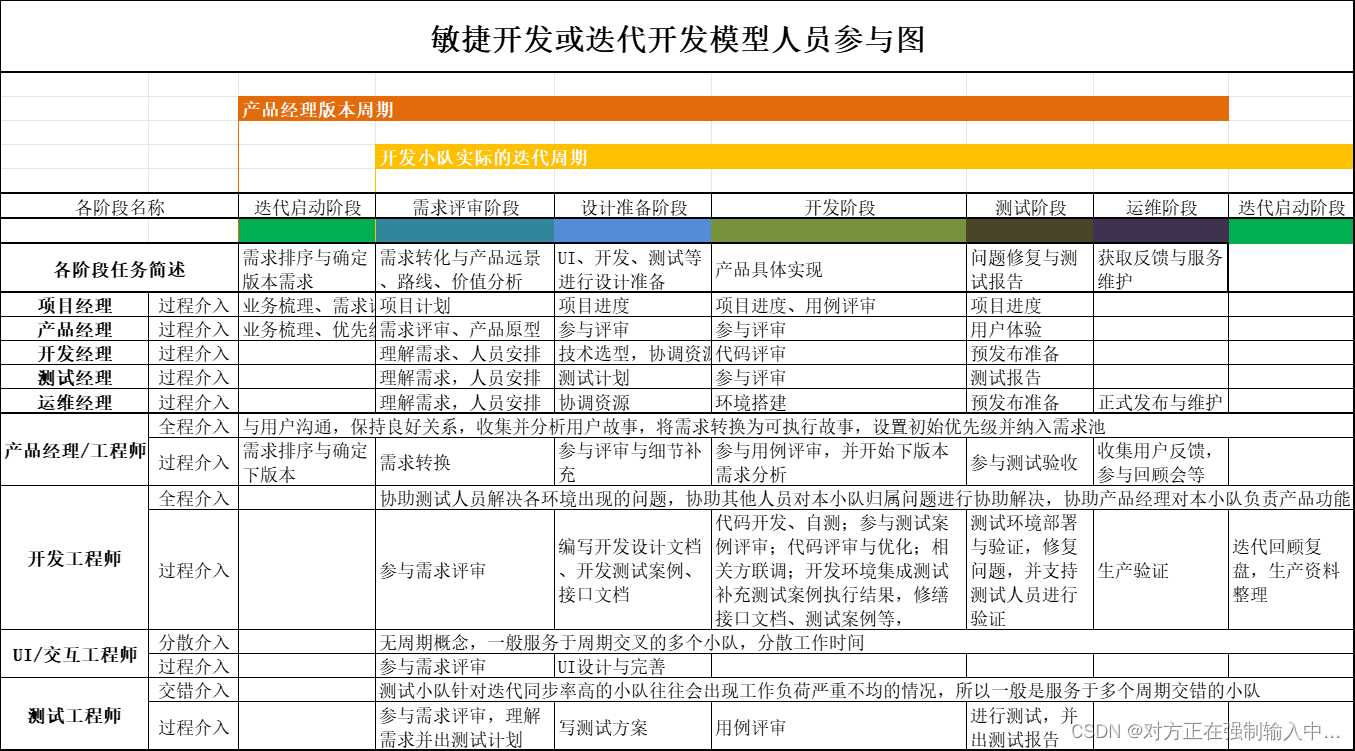
Task: Click the cell starting 测试环境部署与验证
Action: pyautogui.click(x=1030, y=570)
